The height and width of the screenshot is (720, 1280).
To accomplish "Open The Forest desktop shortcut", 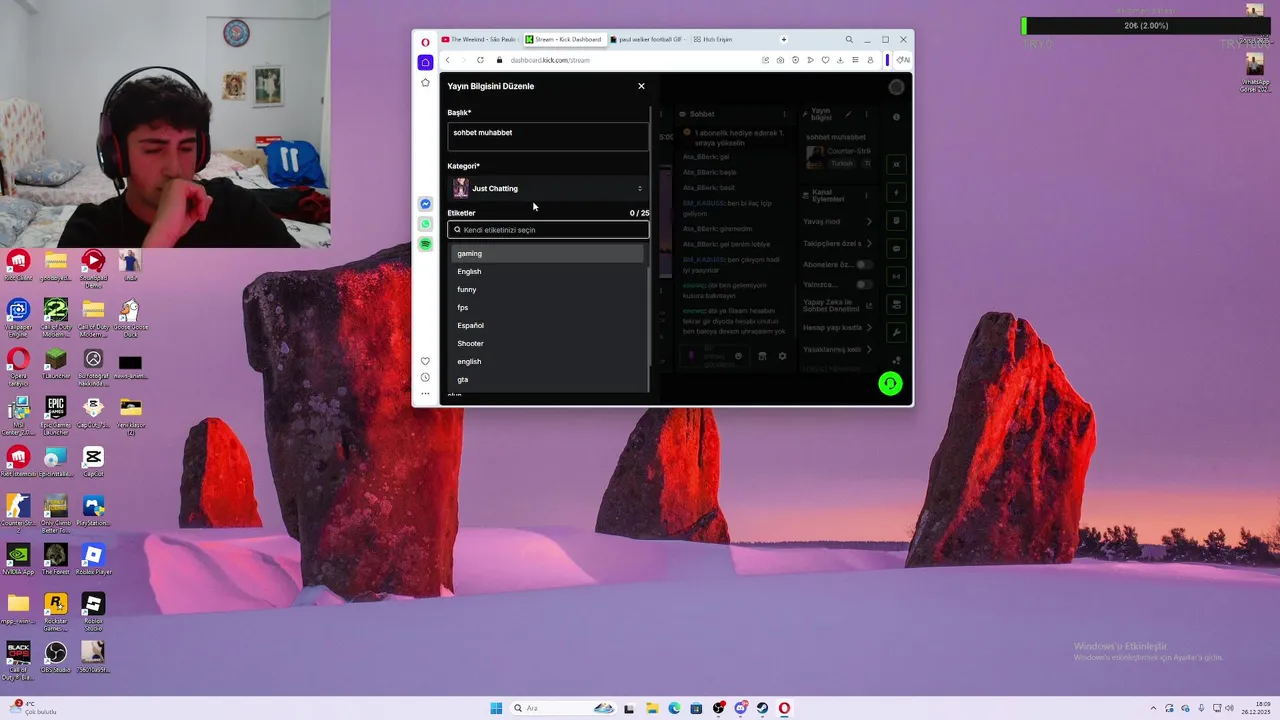I will pos(56,560).
